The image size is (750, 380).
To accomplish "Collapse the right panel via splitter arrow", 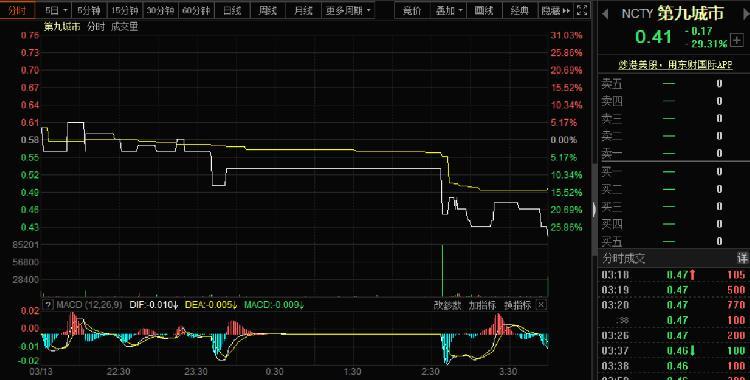I will (x=595, y=209).
